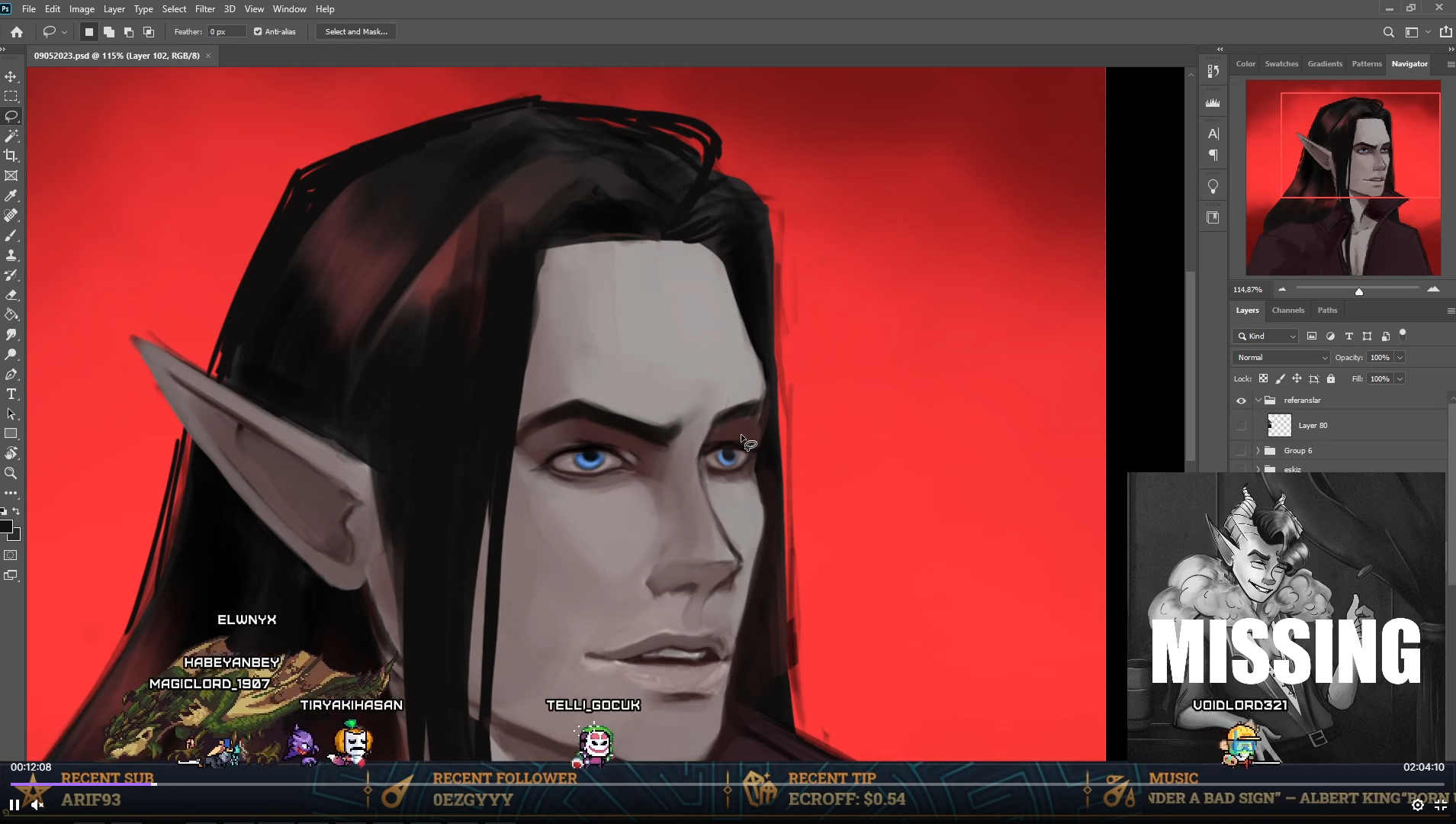Image resolution: width=1456 pixels, height=824 pixels.
Task: Exit fullscreen in video player
Action: tap(1440, 805)
